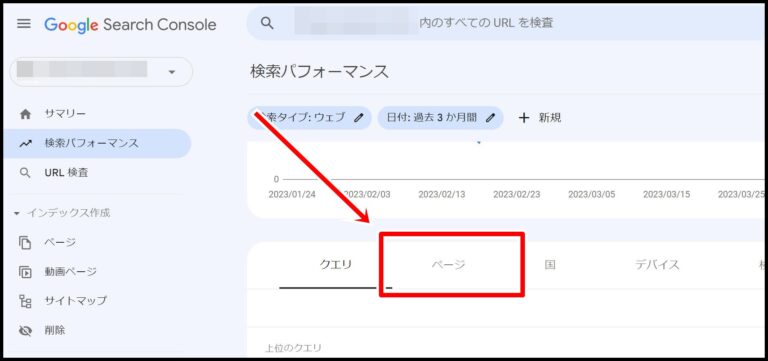The height and width of the screenshot is (361, 768).
Task: Add a 新規 filter
Action: click(540, 118)
